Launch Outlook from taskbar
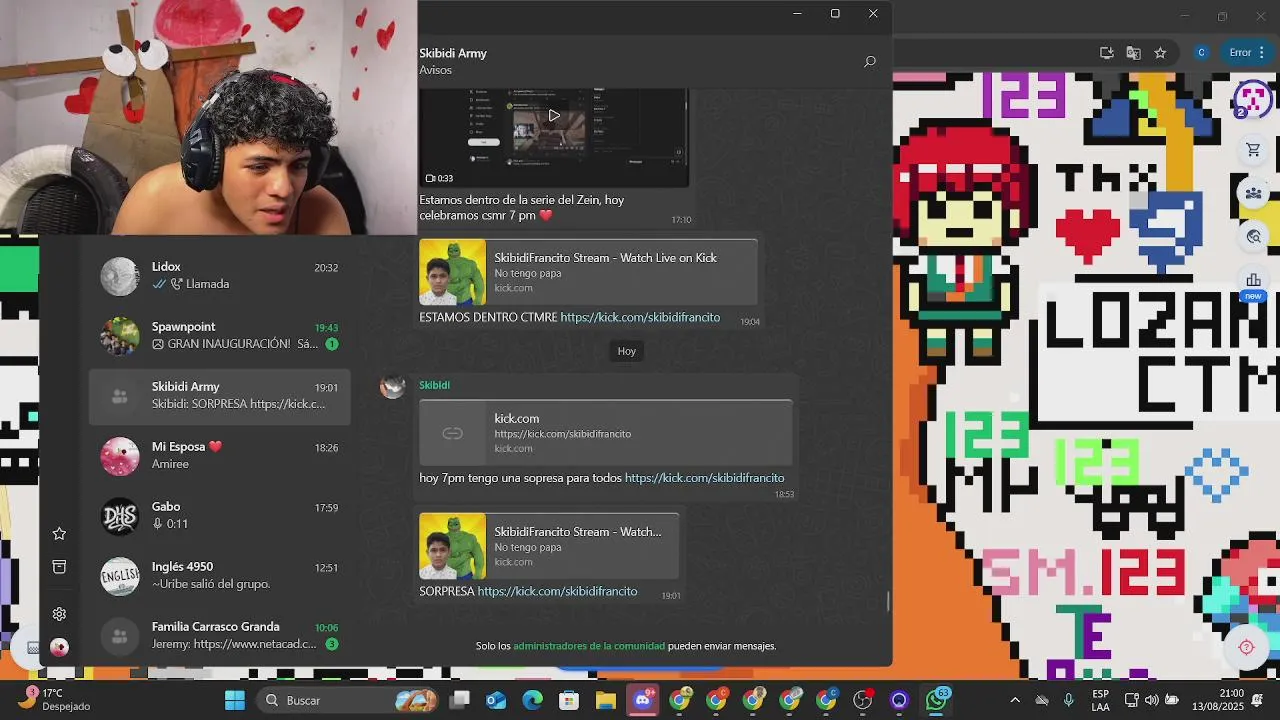 tap(496, 700)
